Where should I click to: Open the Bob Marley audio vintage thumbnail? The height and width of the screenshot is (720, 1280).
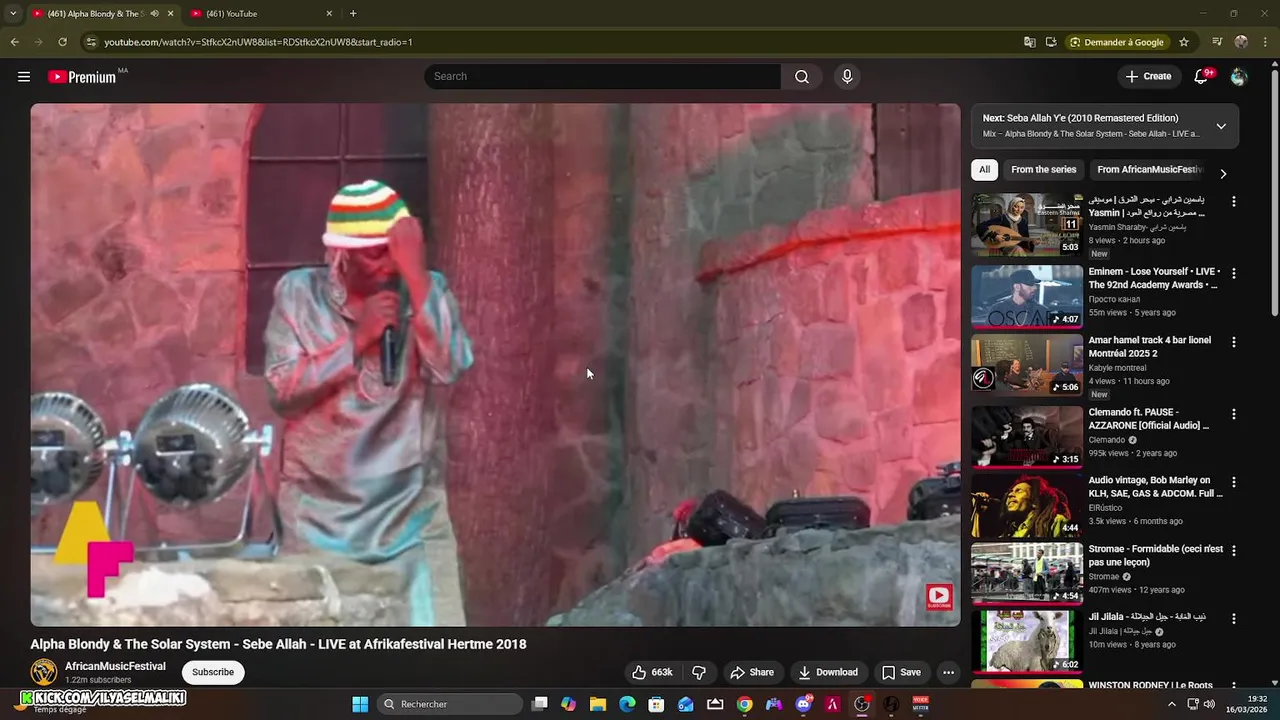click(1027, 505)
